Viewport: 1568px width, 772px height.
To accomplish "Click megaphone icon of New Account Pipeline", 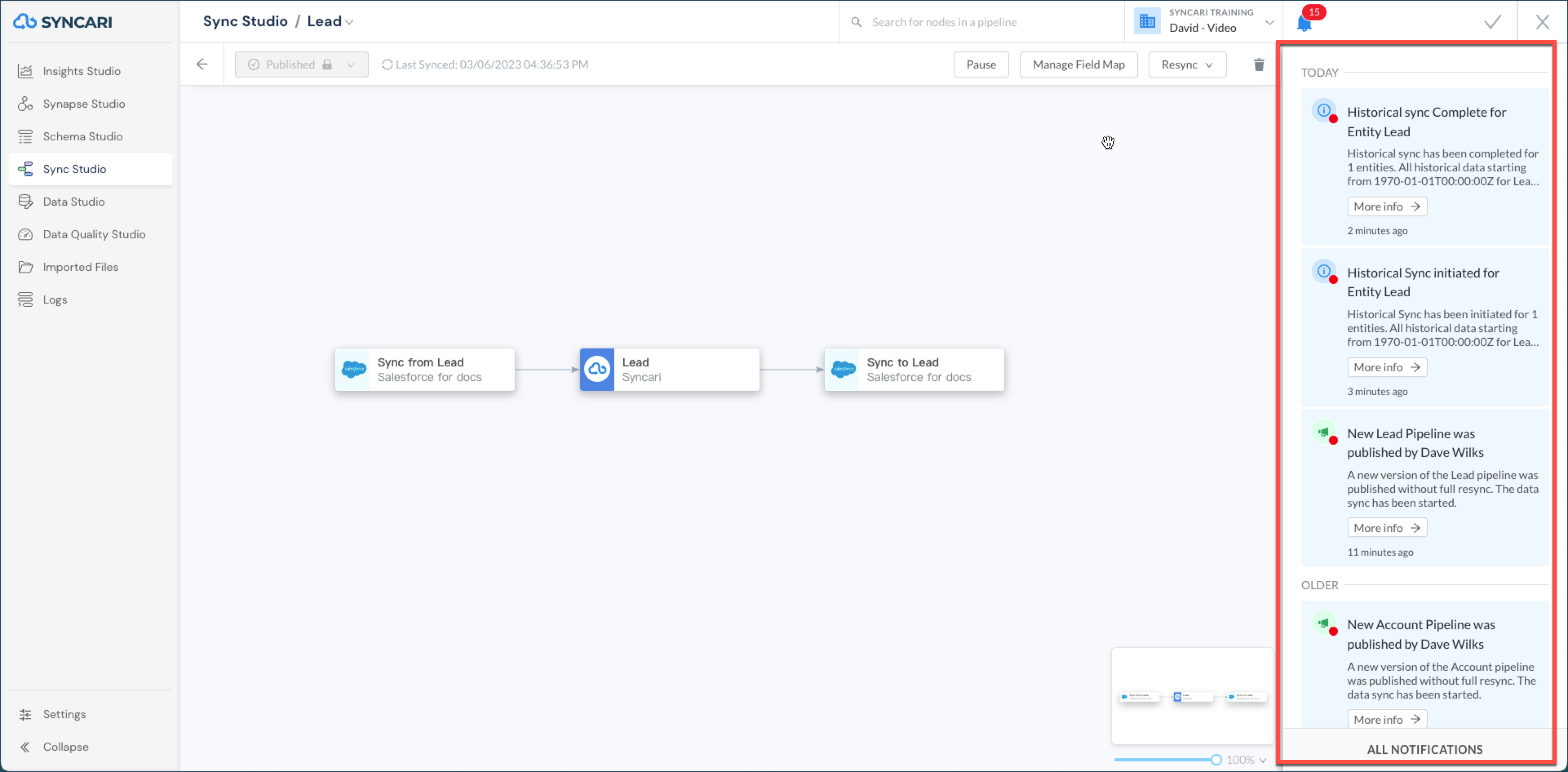I will 1323,623.
